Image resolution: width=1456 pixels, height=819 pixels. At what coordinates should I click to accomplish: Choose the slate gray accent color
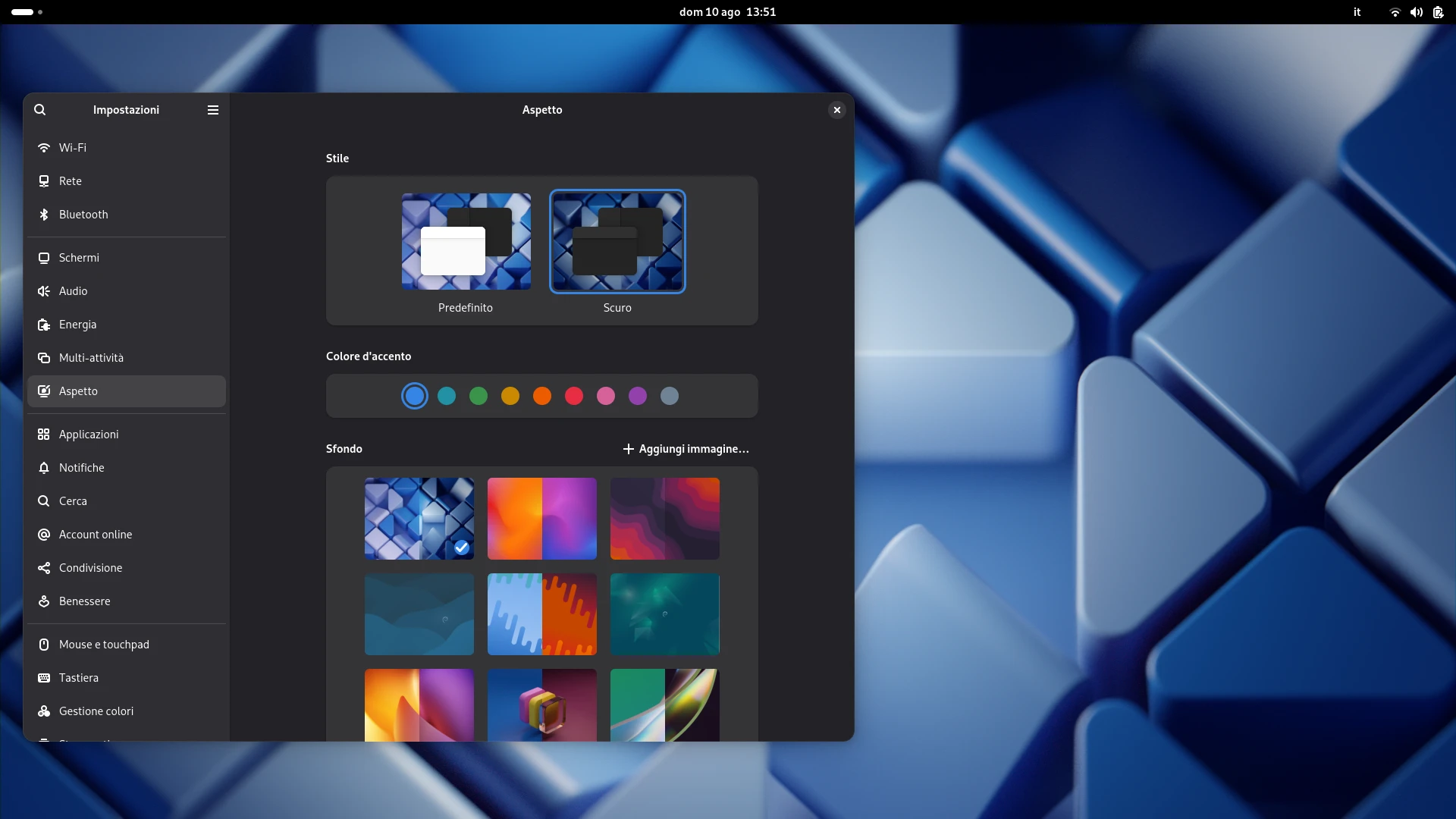pyautogui.click(x=670, y=396)
